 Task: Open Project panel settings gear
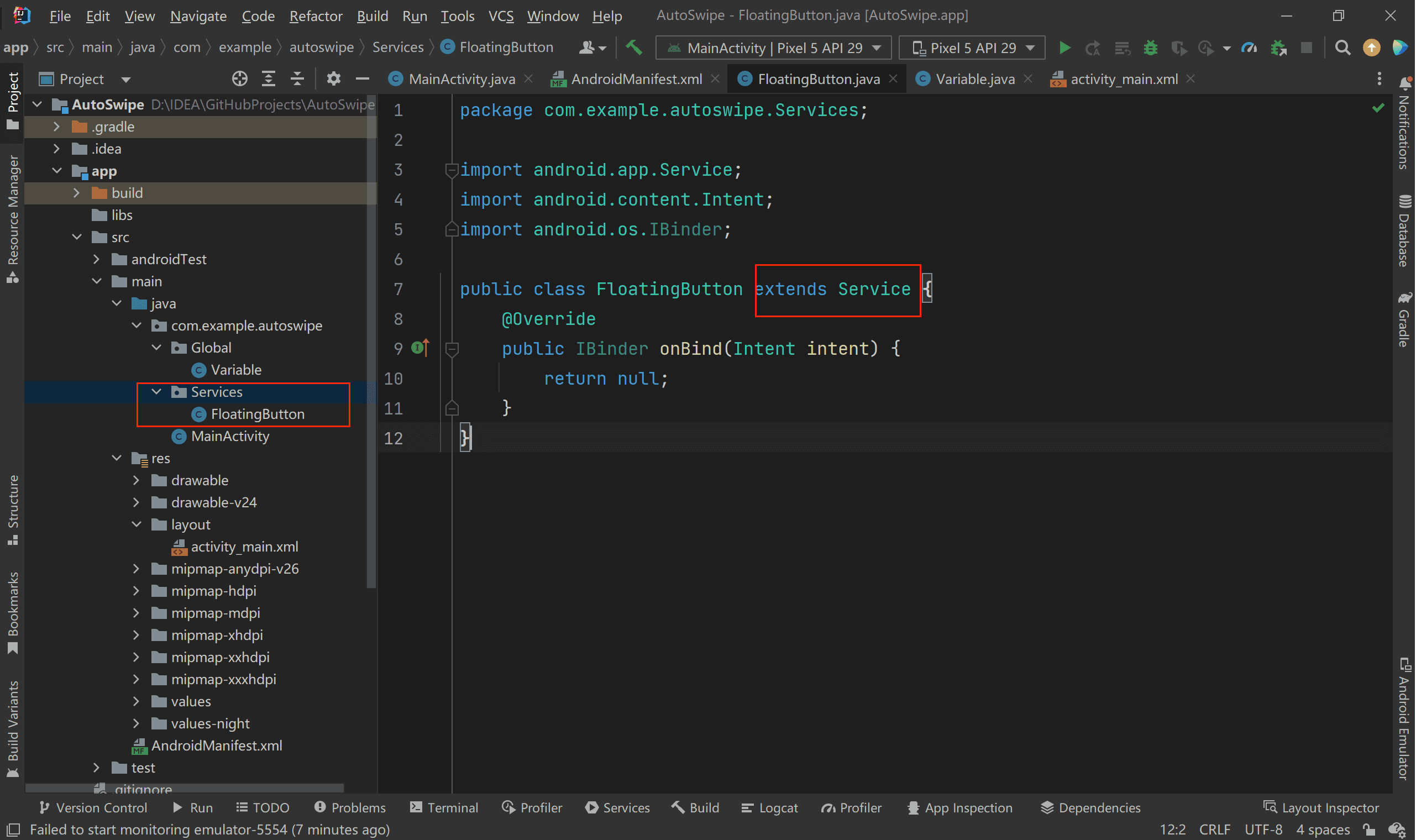(333, 79)
